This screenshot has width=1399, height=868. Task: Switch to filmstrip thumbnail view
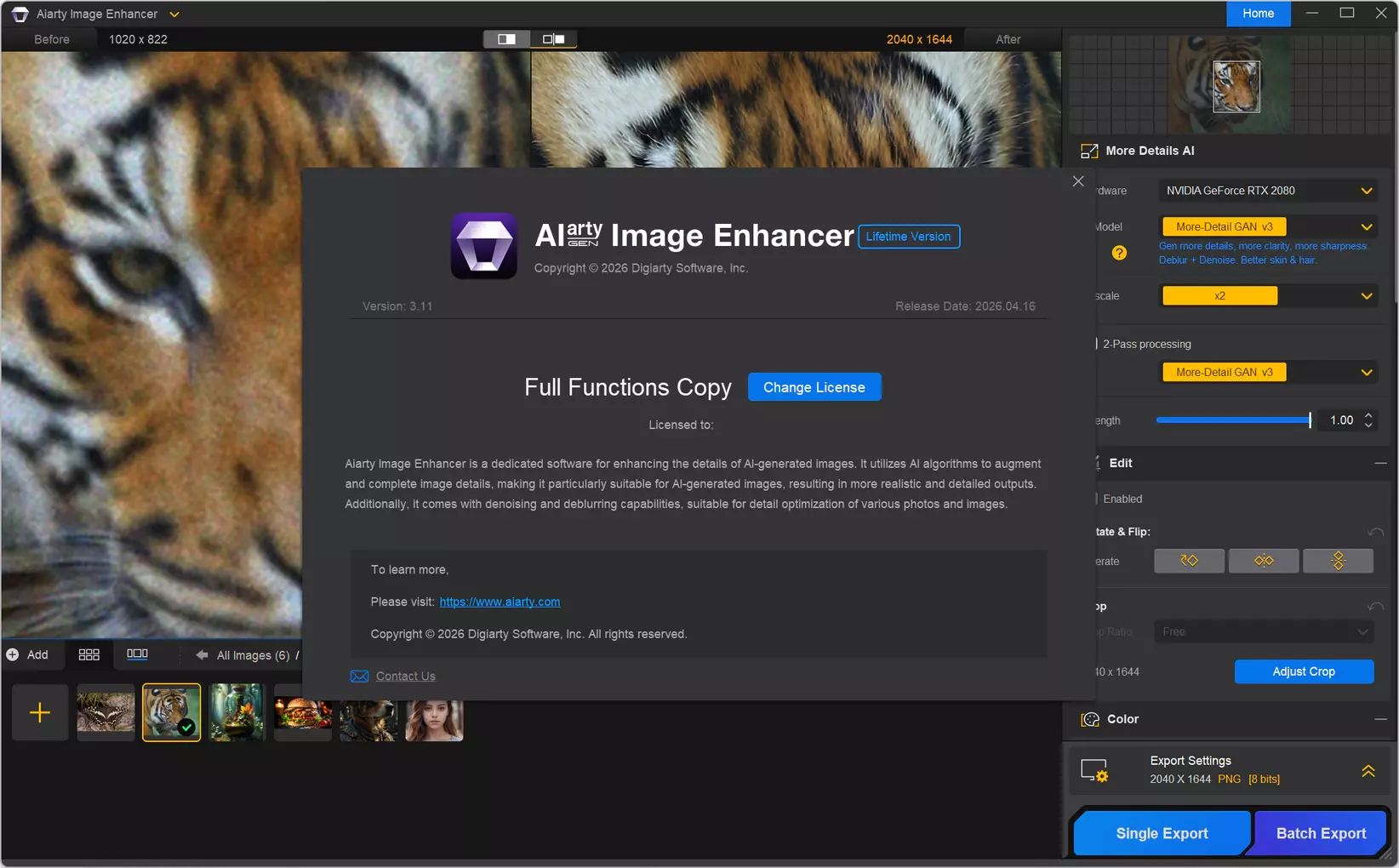pos(137,654)
